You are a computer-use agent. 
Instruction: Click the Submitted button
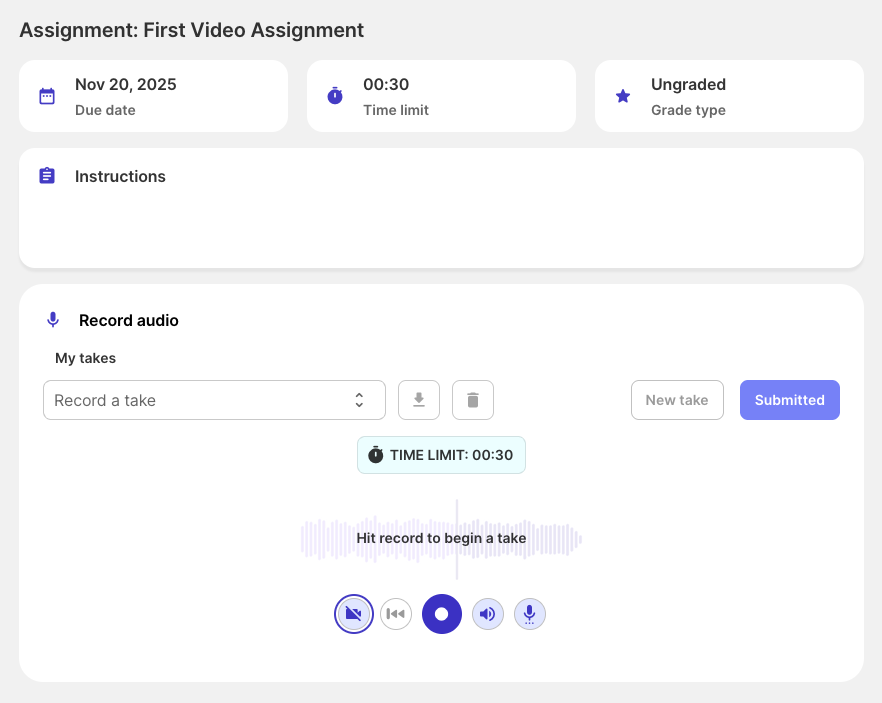coord(790,399)
